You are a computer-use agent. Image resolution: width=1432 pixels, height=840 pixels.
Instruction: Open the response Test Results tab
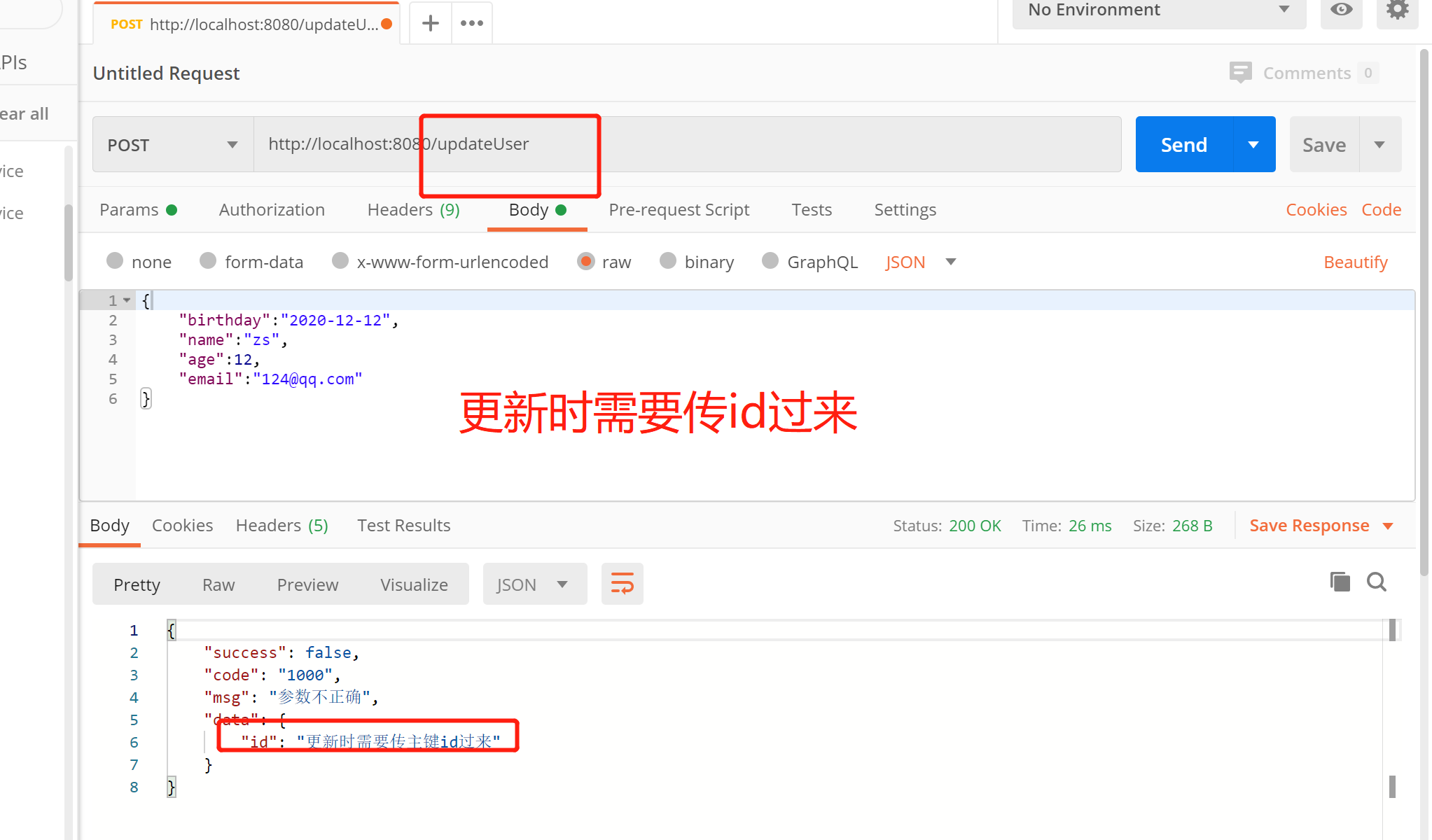click(x=403, y=526)
